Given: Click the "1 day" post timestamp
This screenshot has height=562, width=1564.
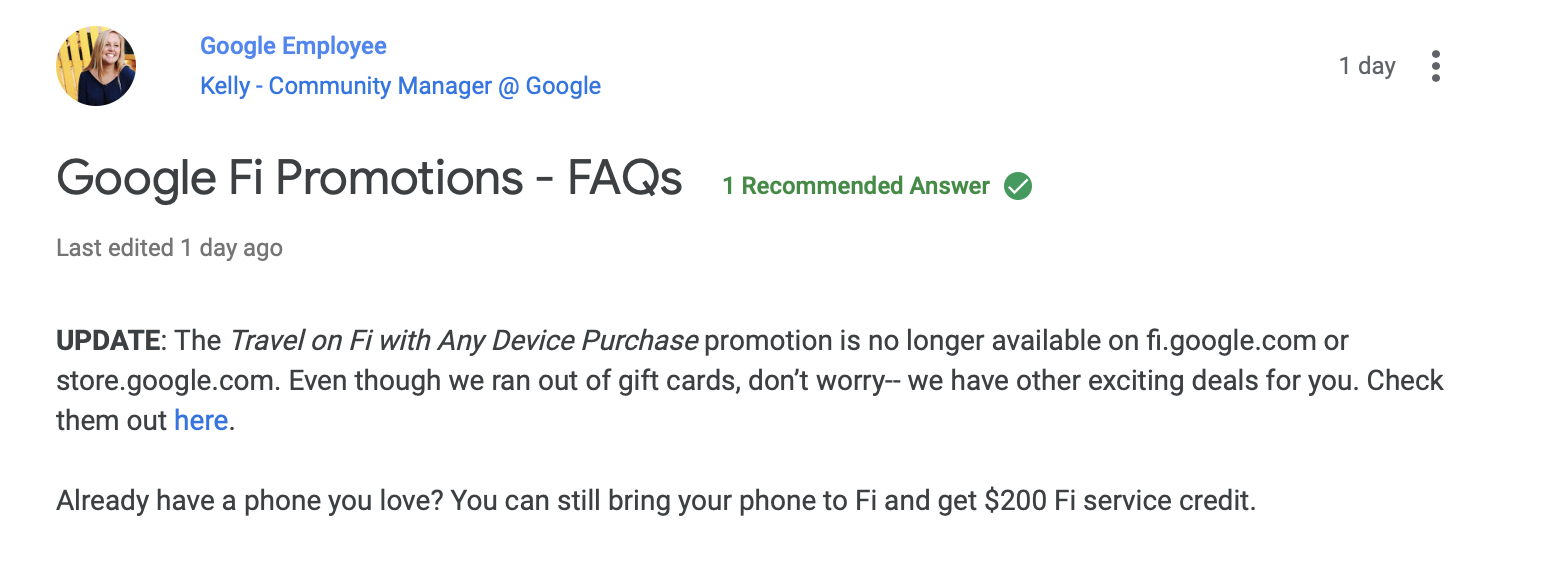Looking at the screenshot, I should pos(1367,66).
